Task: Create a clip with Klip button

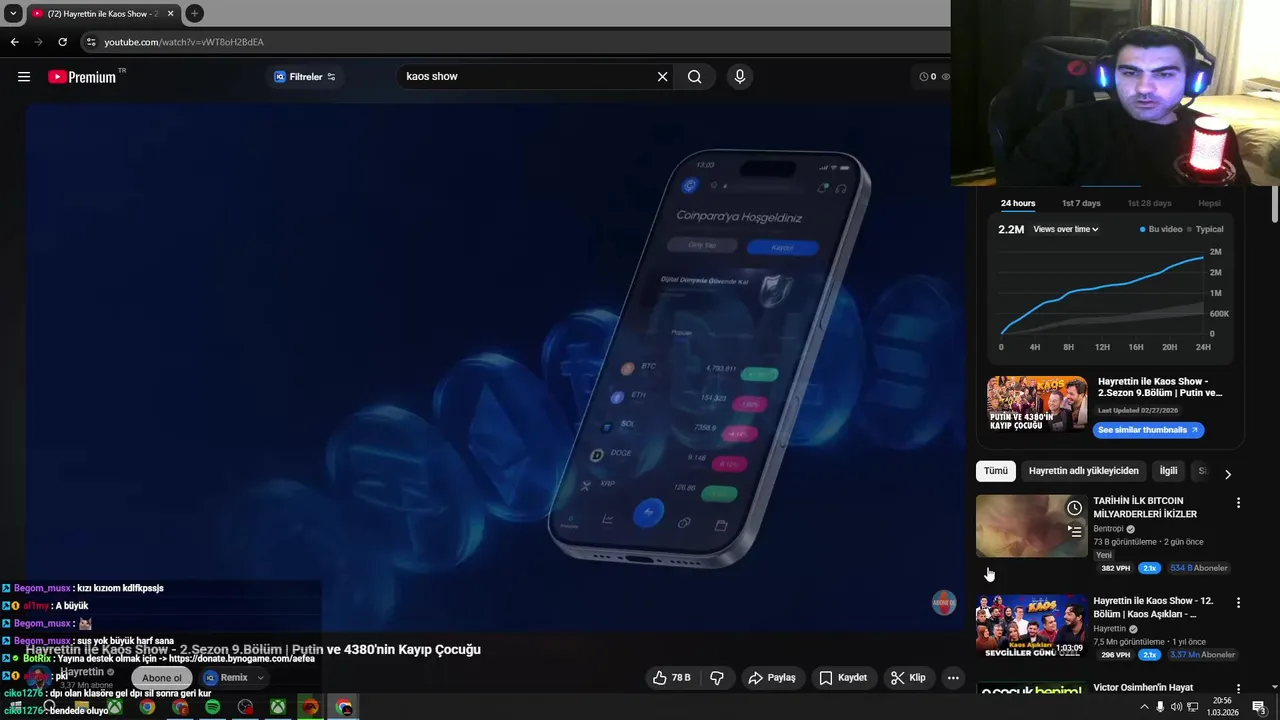Action: [x=908, y=678]
